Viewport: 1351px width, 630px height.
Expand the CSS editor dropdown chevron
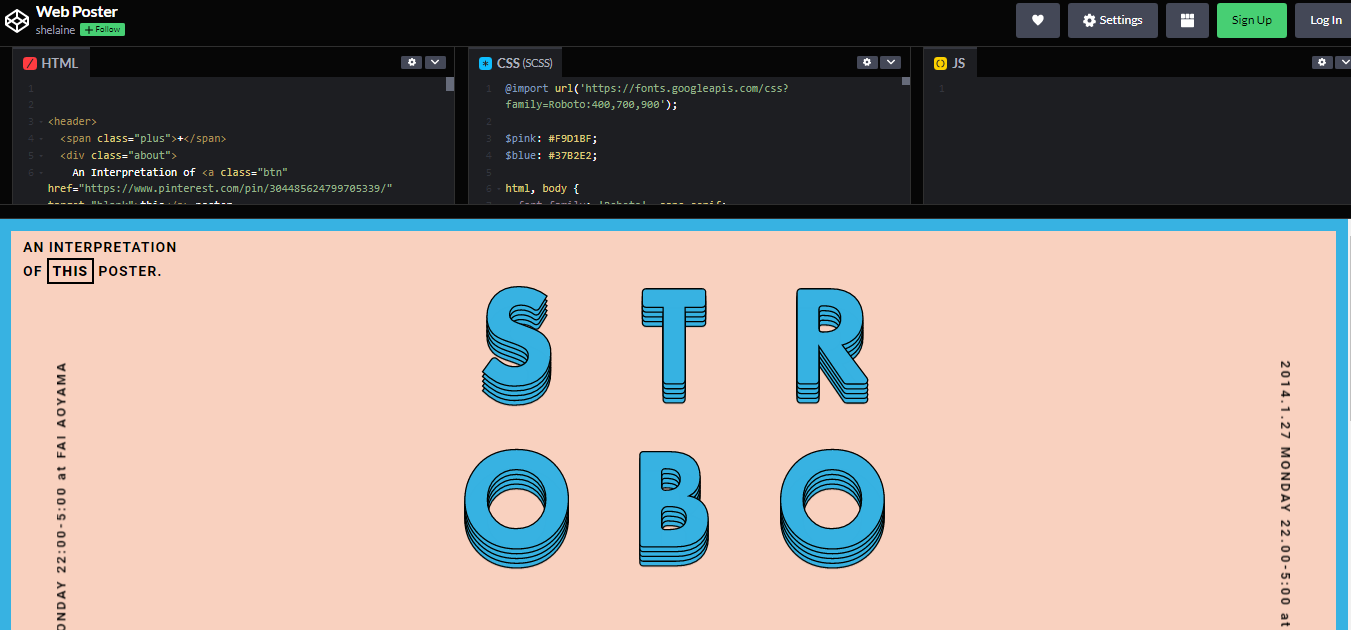[x=891, y=62]
